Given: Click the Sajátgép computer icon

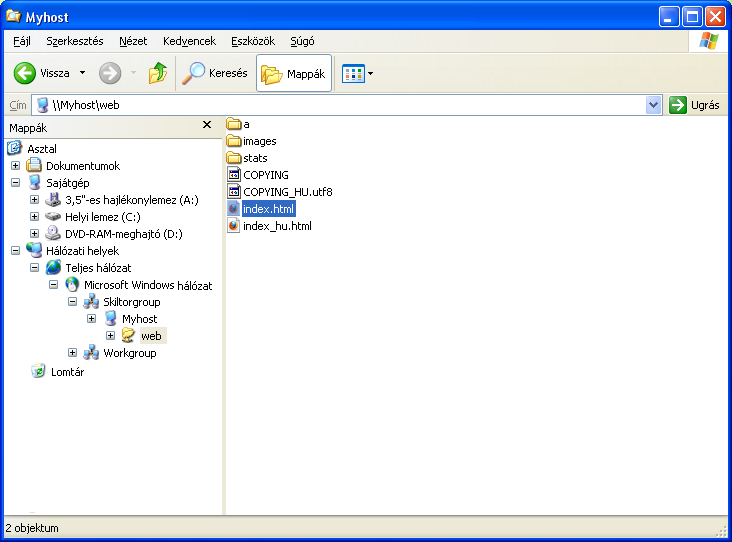Looking at the screenshot, I should (x=34, y=183).
